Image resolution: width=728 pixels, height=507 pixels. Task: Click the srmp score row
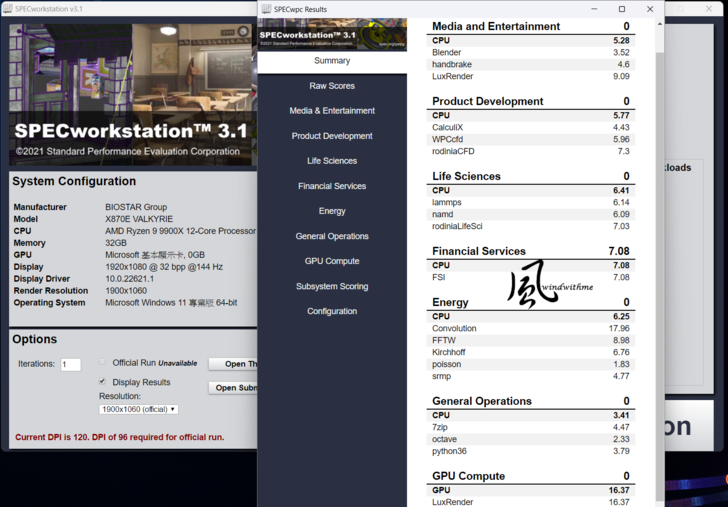(x=531, y=377)
